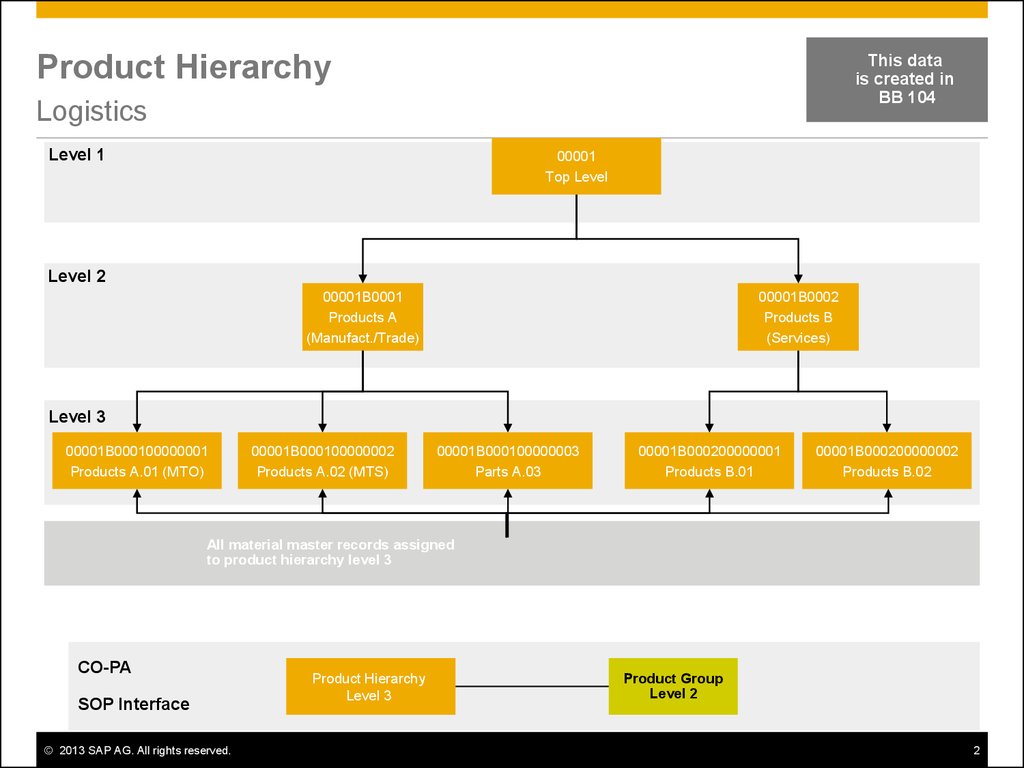Image resolution: width=1024 pixels, height=768 pixels.
Task: Select Products B.01 box
Action: point(709,460)
